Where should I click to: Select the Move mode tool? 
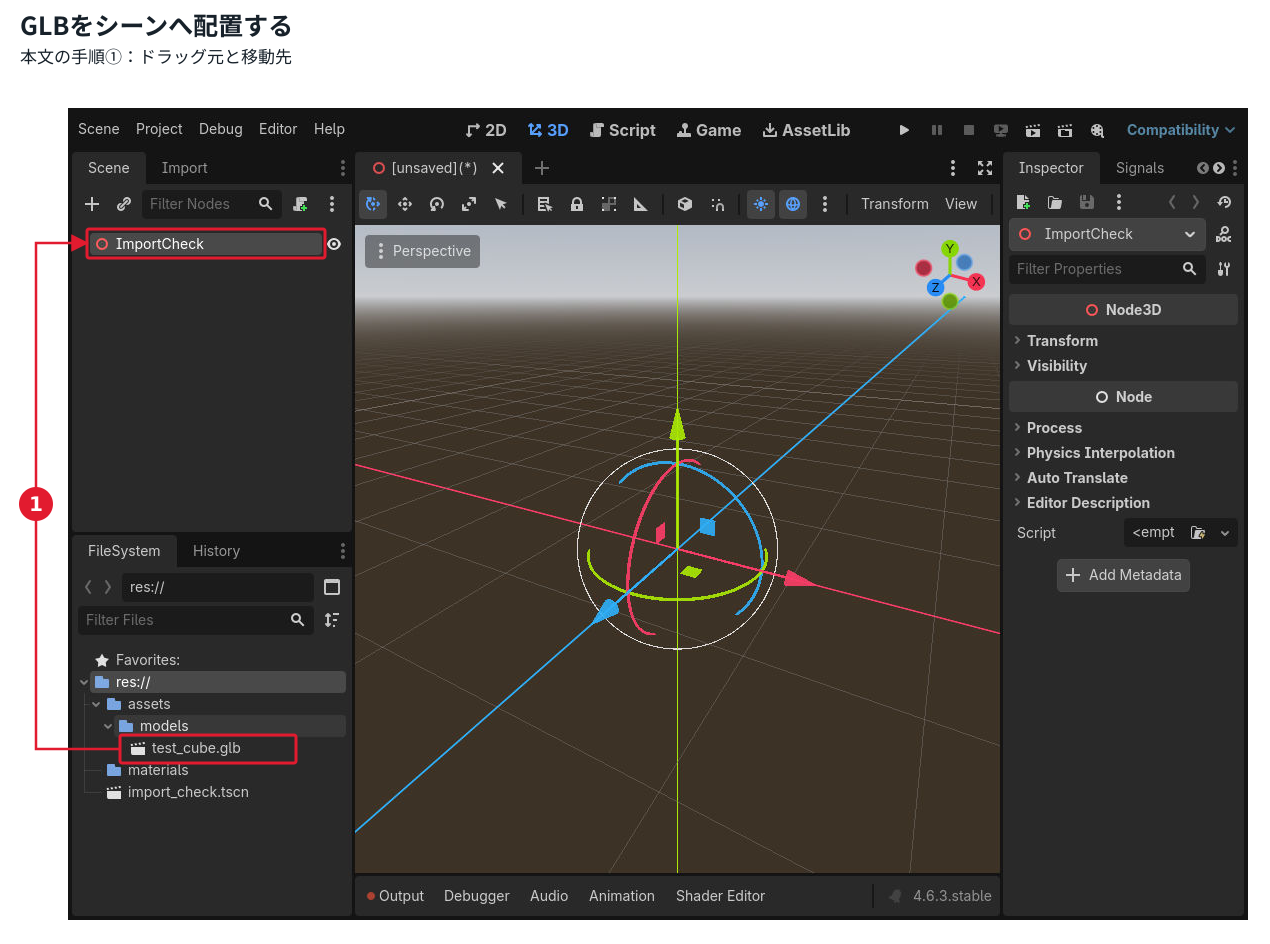405,204
